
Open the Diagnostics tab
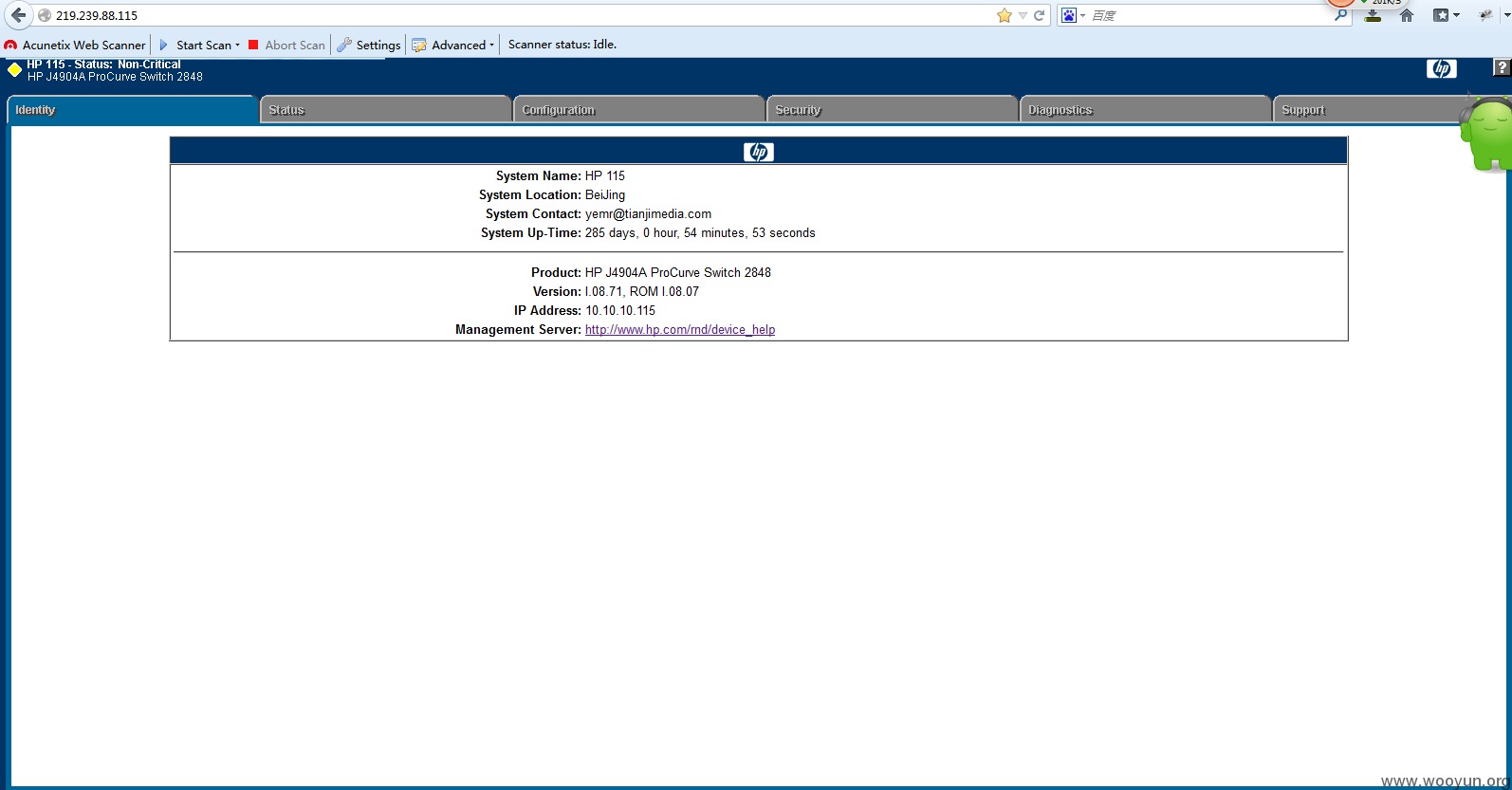1146,110
